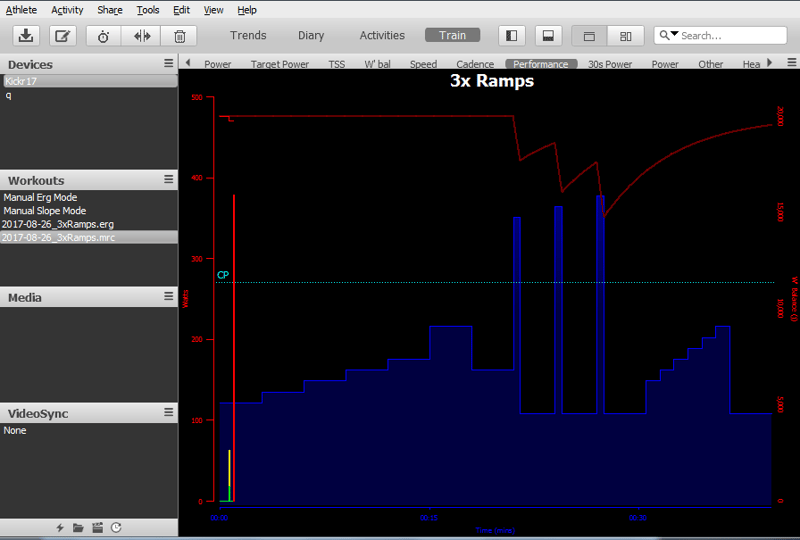Select the tiled view layout icon
Viewport: 800px width, 540px height.
click(x=626, y=36)
